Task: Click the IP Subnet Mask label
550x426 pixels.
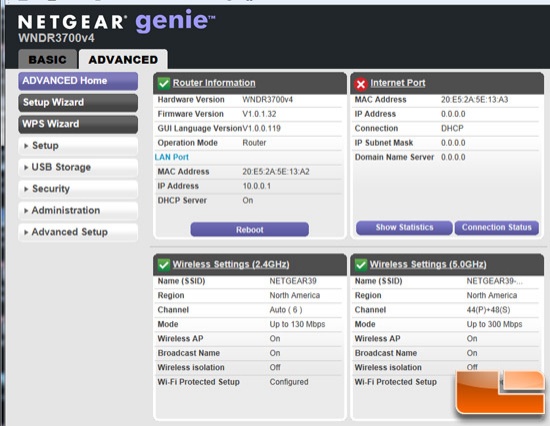Action: click(384, 143)
